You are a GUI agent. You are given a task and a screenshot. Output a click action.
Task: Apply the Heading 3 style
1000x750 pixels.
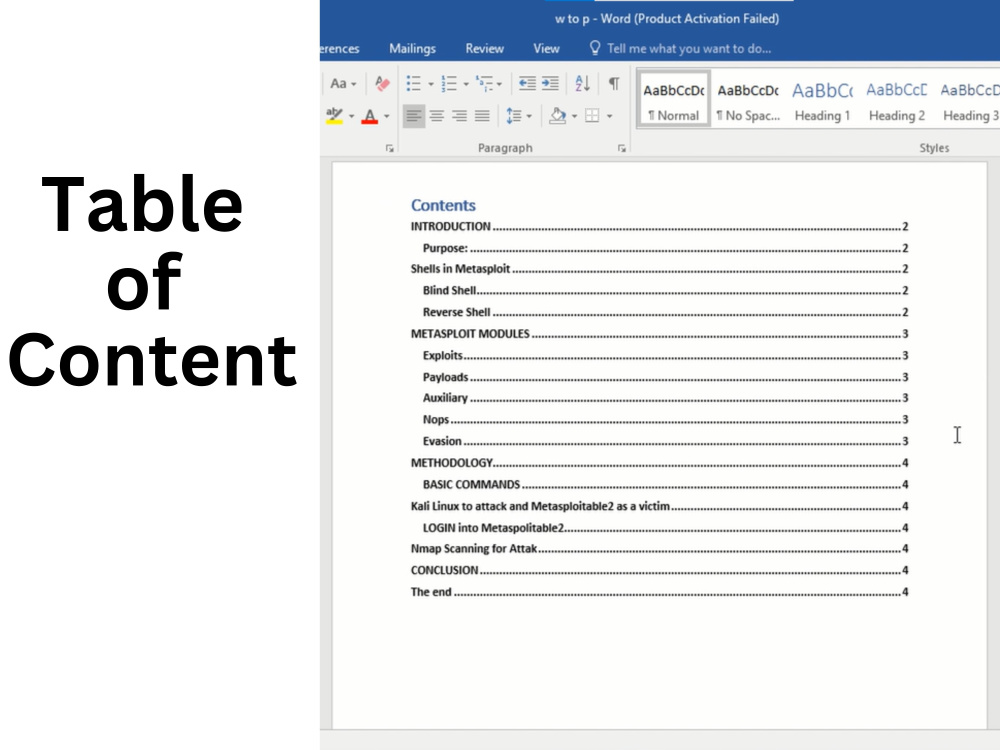point(968,101)
